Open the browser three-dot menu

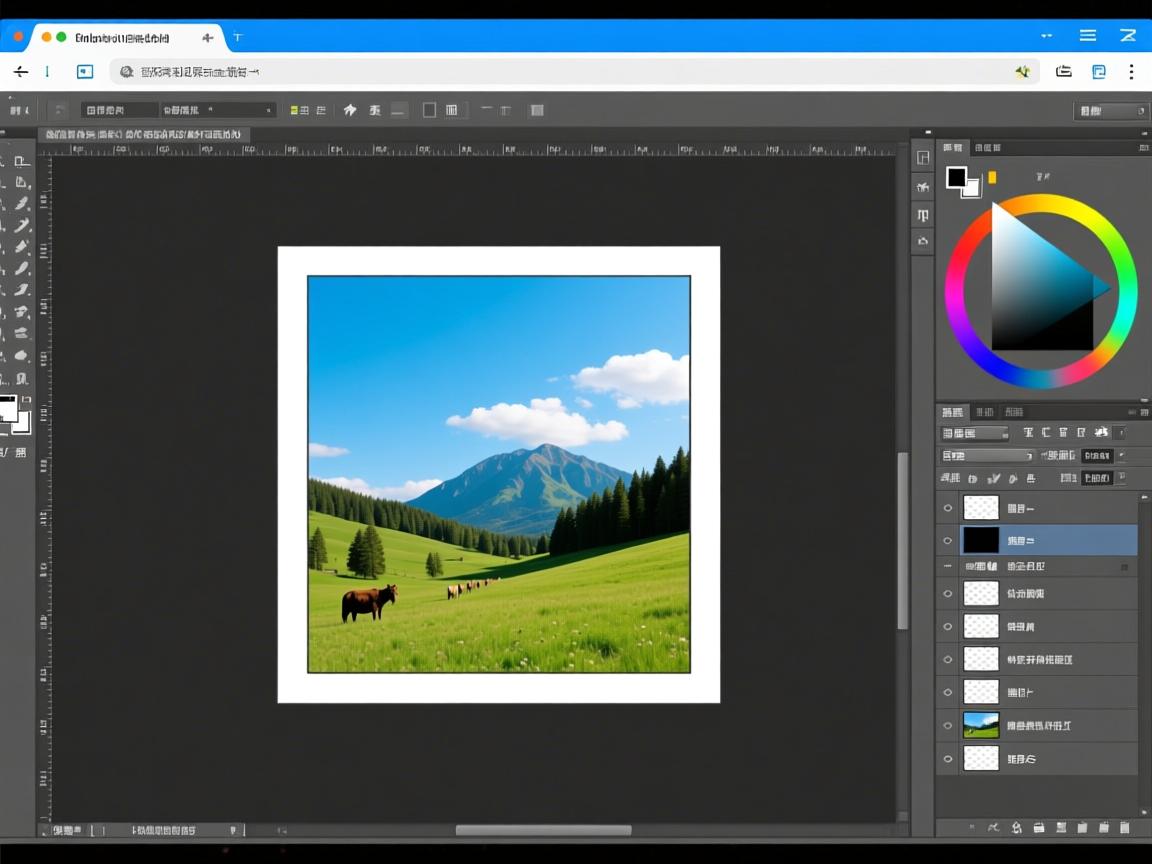(x=1131, y=72)
